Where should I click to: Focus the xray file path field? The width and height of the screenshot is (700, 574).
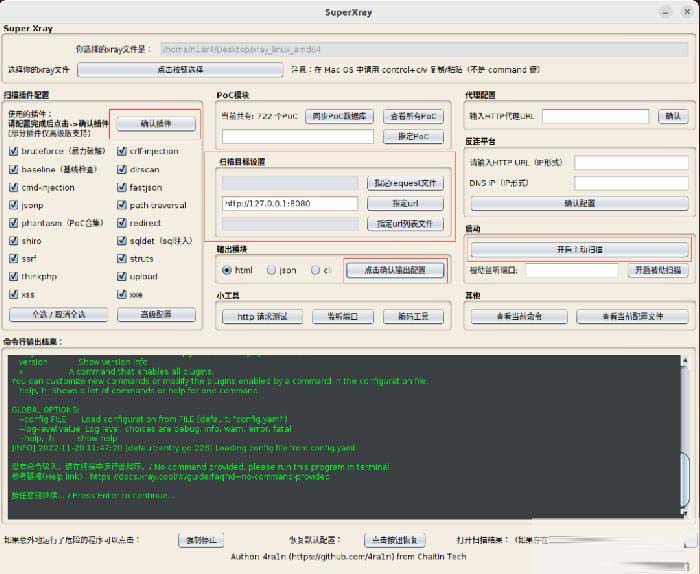tap(424, 50)
